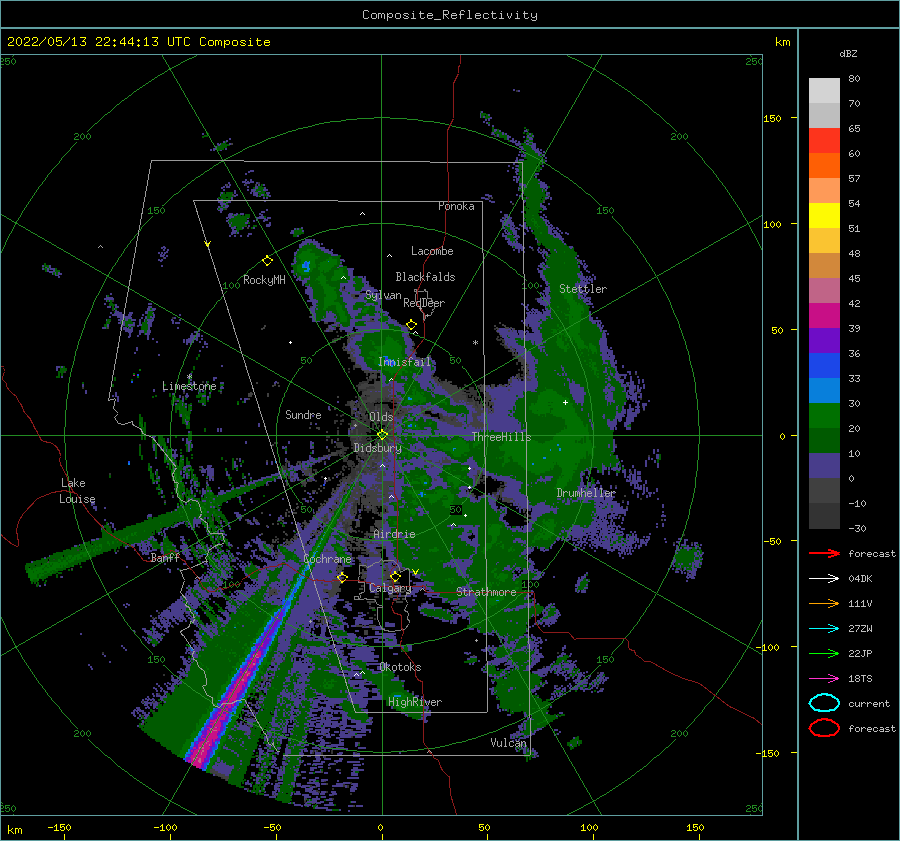Pick the bright green swatch below 30 dBZ
The width and height of the screenshot is (900, 841).
pos(824,416)
